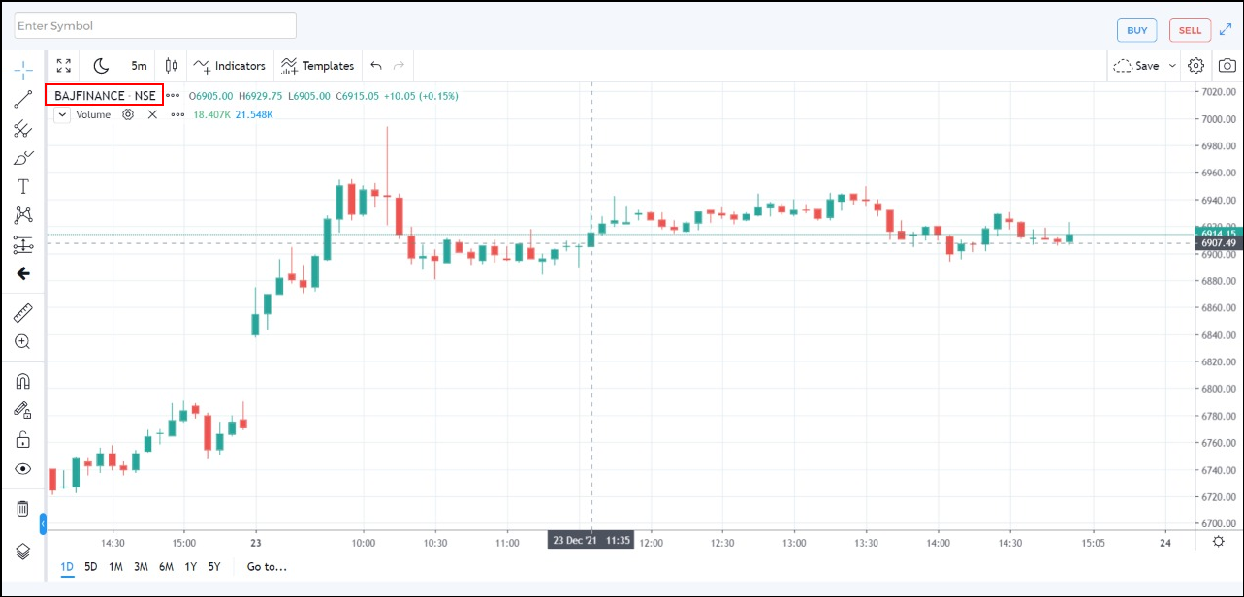Select the 5D time range tab

[91, 567]
